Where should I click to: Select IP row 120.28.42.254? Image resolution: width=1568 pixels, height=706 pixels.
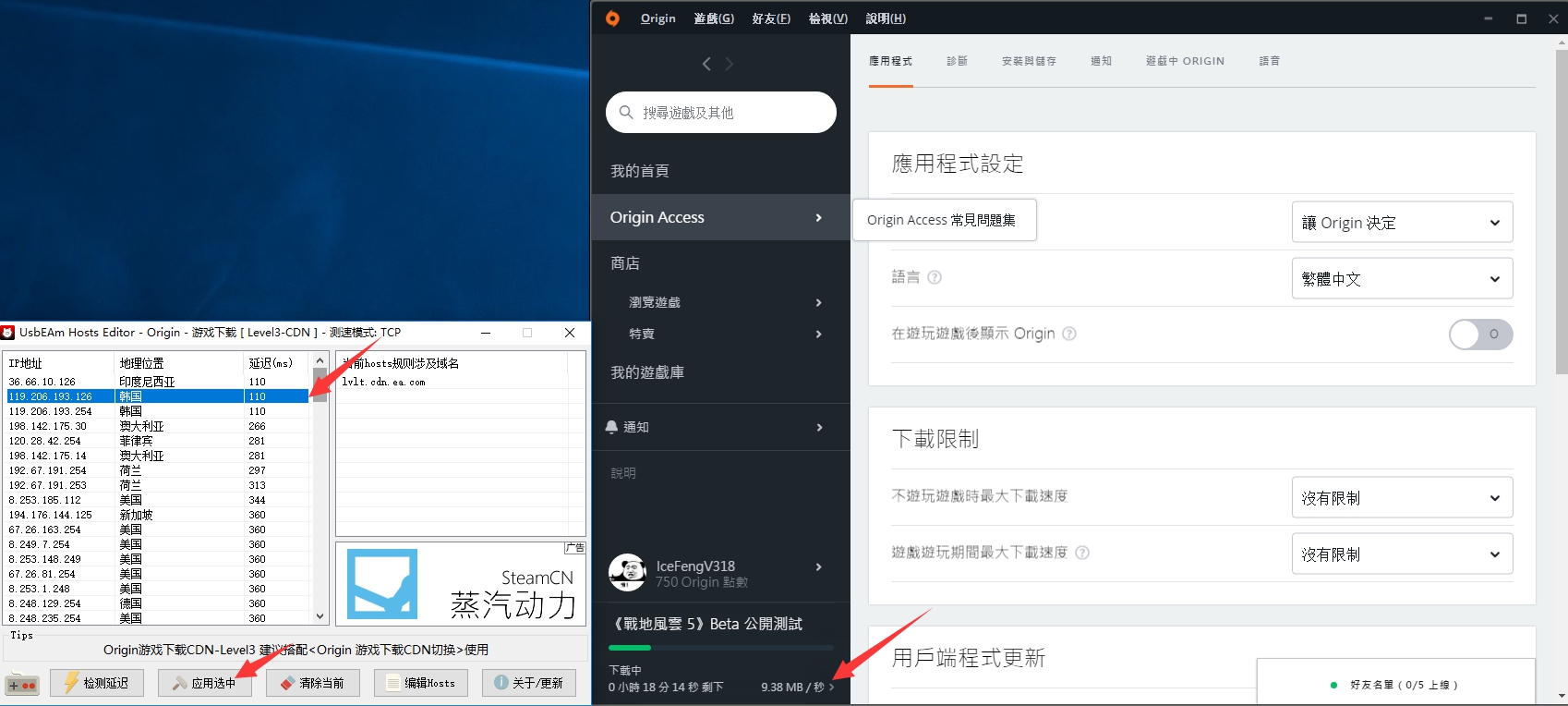[157, 441]
